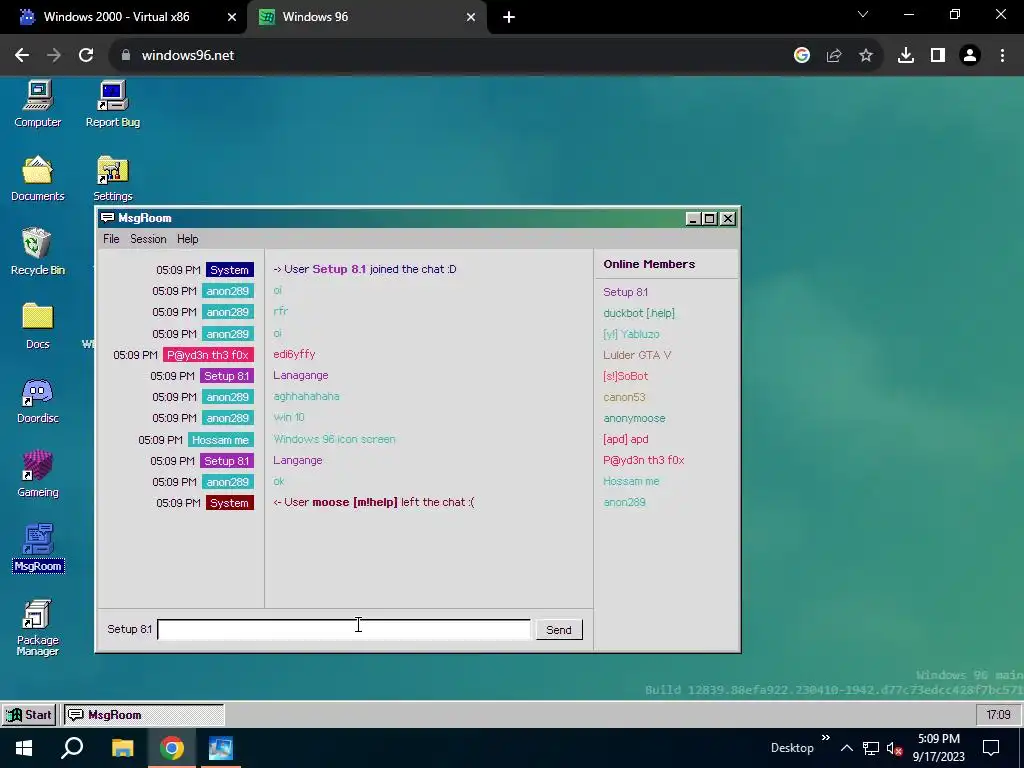
Task: Select the Recycle Bin icon
Action: (x=37, y=251)
